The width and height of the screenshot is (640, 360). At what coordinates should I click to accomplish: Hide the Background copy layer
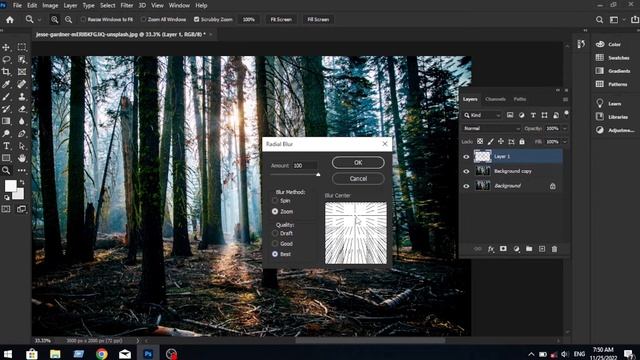(466, 171)
